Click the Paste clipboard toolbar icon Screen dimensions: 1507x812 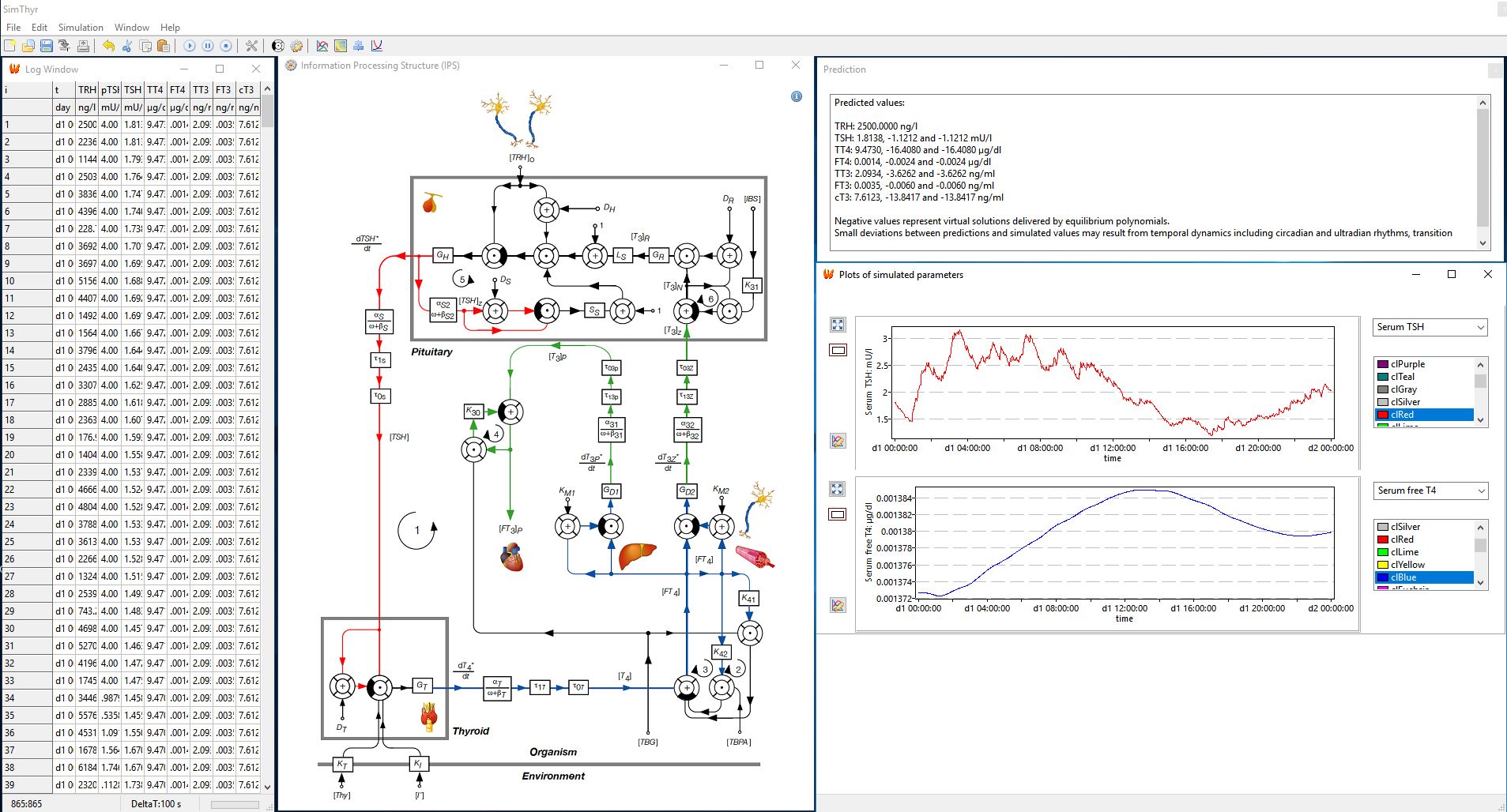click(x=164, y=46)
